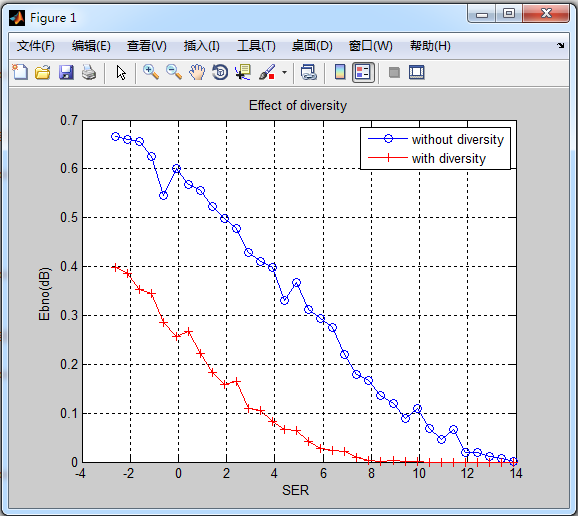Screen dimensions: 578x516
Task: Activate the Pan hand tool
Action: point(197,72)
